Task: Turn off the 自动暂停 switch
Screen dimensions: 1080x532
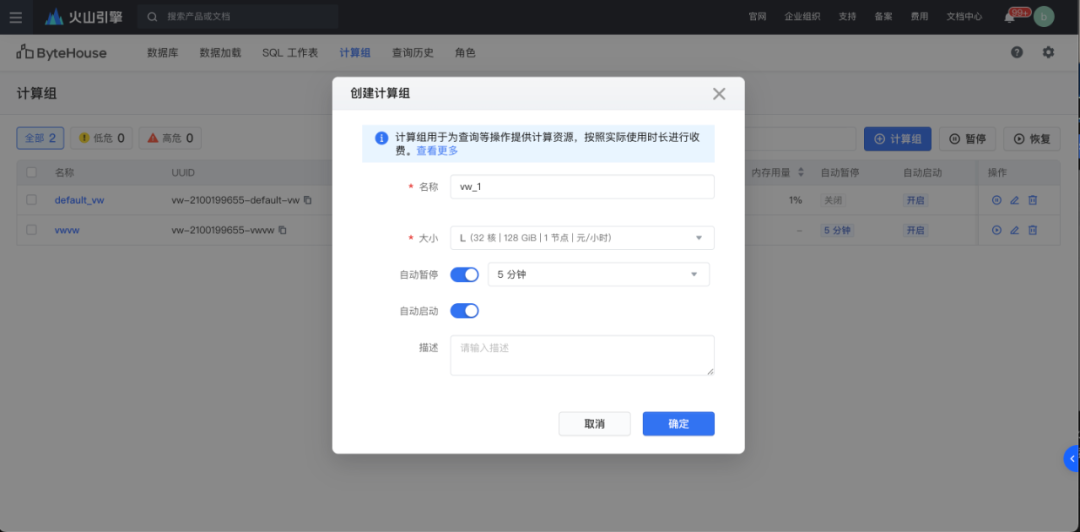Action: pyautogui.click(x=464, y=274)
